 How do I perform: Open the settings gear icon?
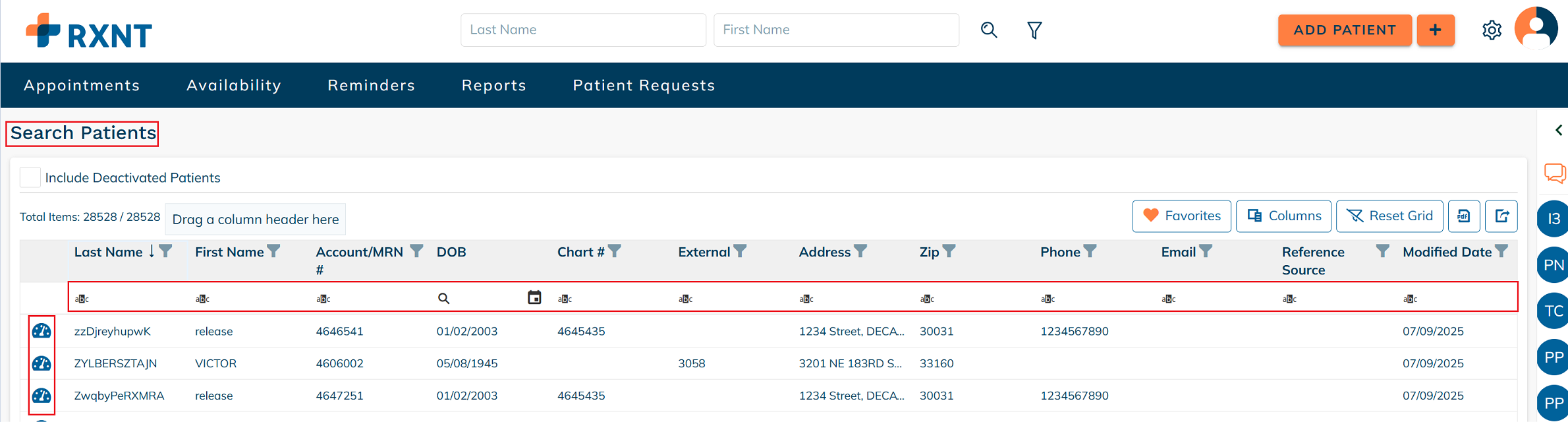pyautogui.click(x=1492, y=30)
